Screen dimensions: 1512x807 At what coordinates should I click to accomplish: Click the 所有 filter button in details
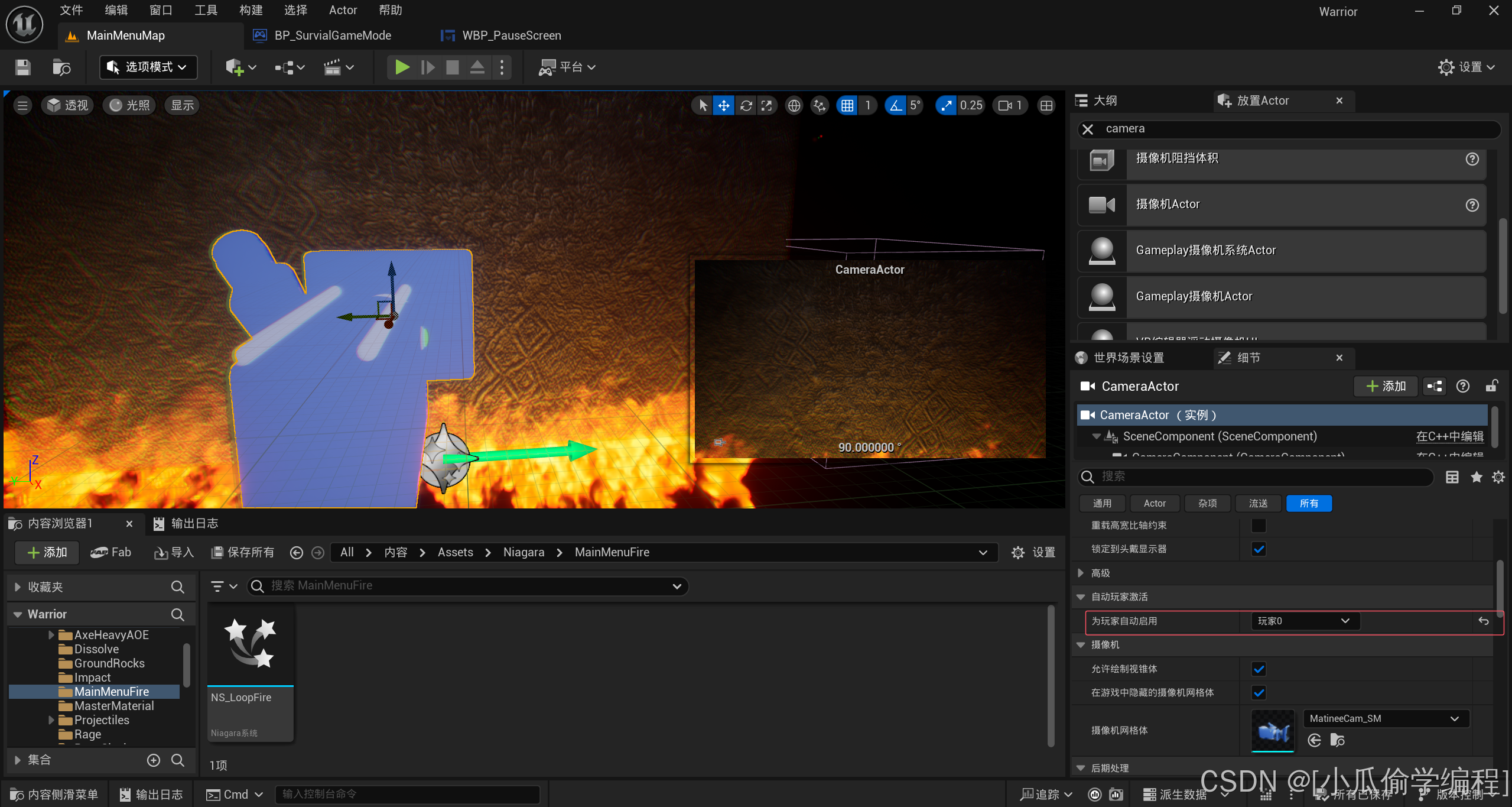(1309, 504)
